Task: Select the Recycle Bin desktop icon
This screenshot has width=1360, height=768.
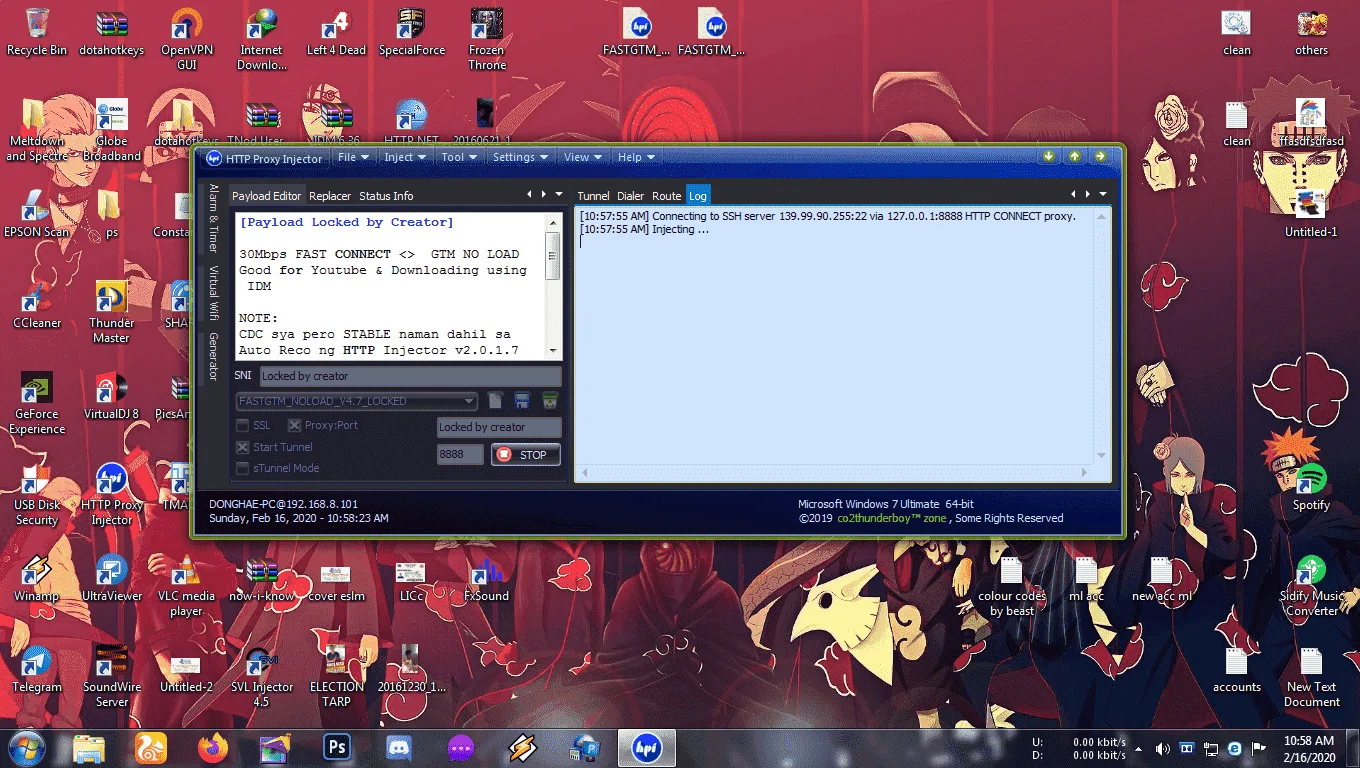Action: pos(37,32)
